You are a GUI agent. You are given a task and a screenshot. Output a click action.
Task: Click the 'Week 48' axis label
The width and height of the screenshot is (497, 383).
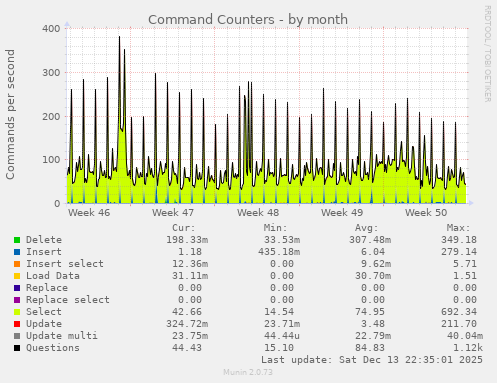coord(258,212)
